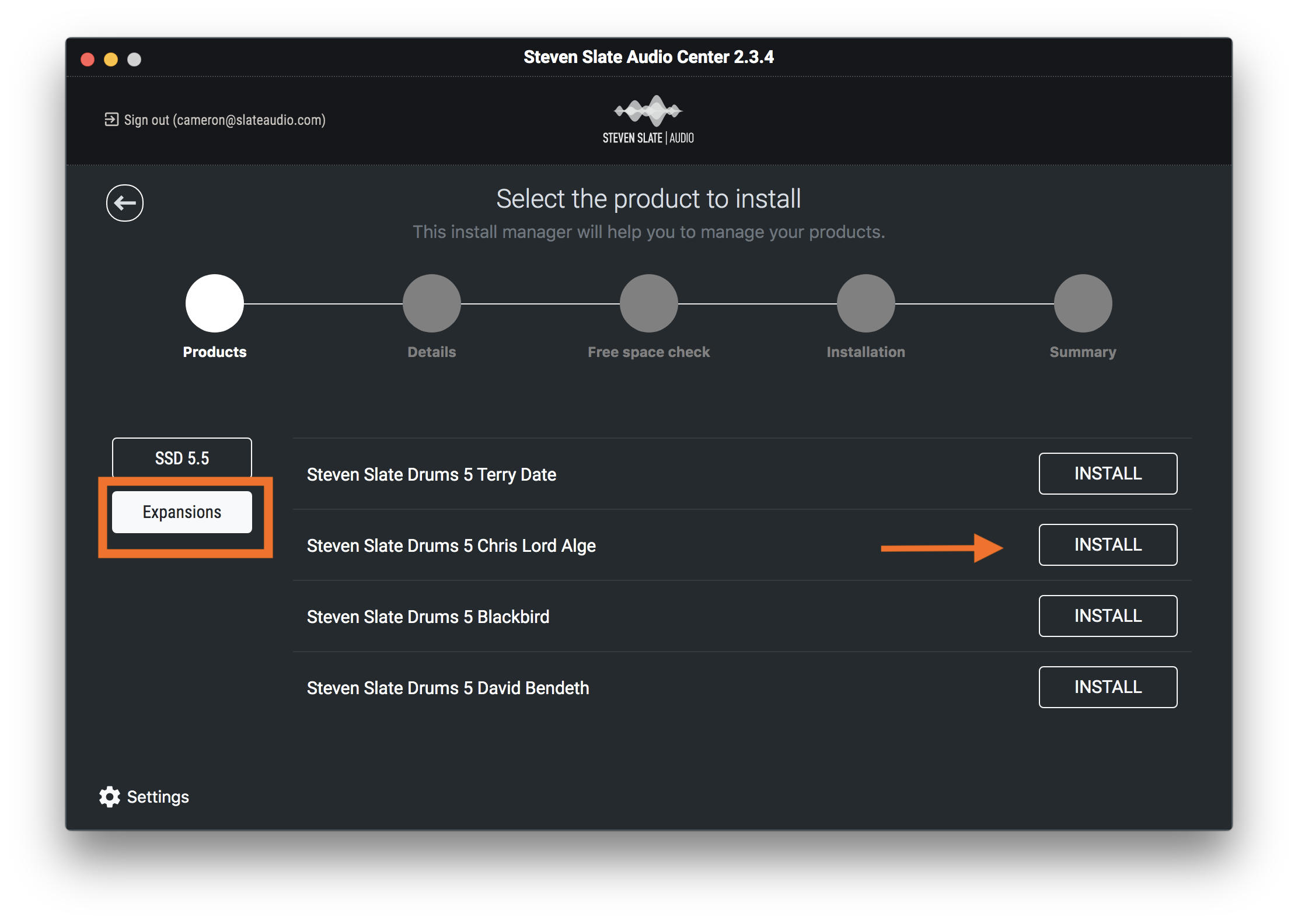
Task: Minimize the window with the yellow button
Action: click(111, 60)
